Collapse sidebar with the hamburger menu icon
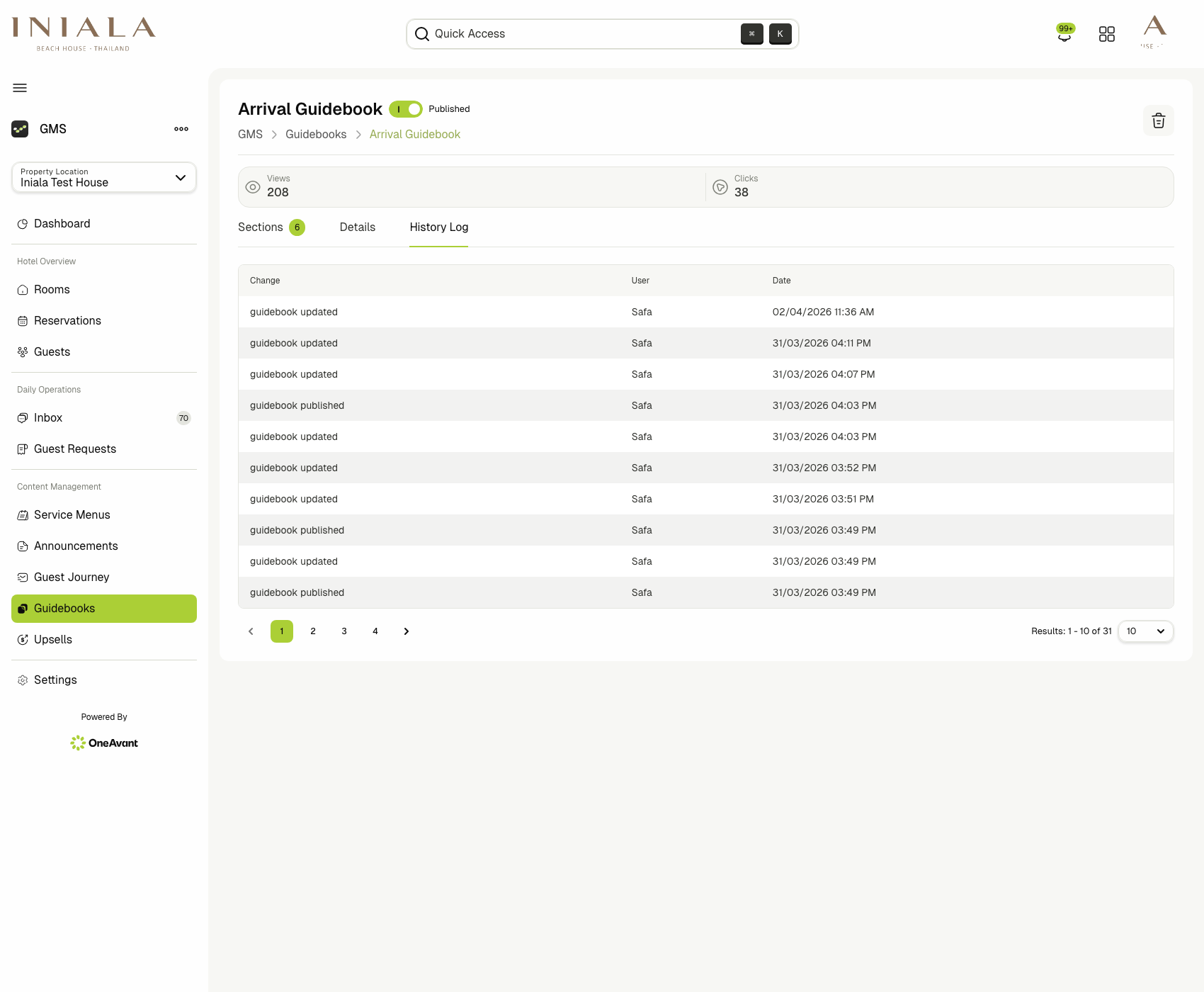The image size is (1204, 992). (x=20, y=88)
